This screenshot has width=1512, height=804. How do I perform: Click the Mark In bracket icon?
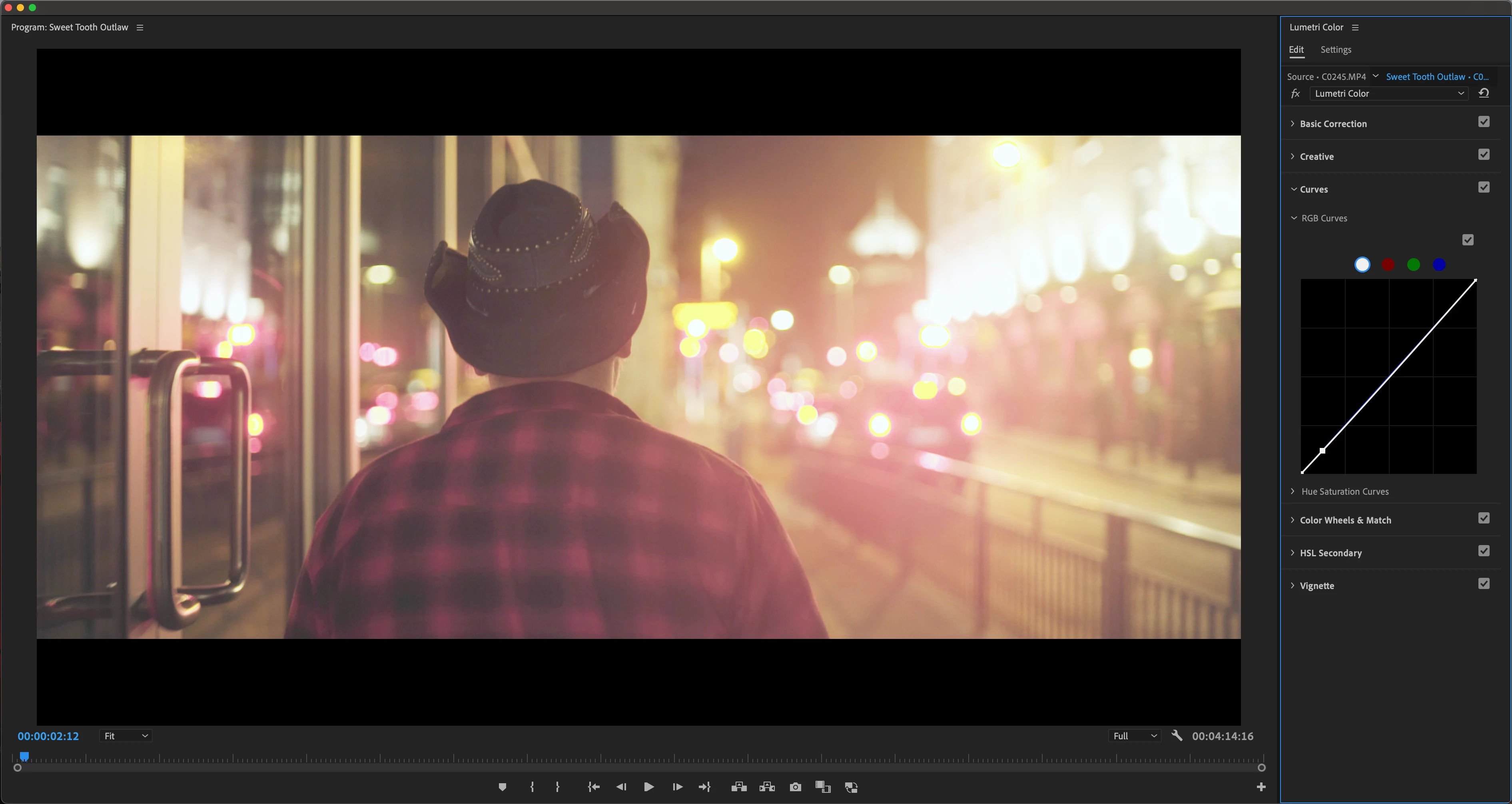tap(532, 787)
